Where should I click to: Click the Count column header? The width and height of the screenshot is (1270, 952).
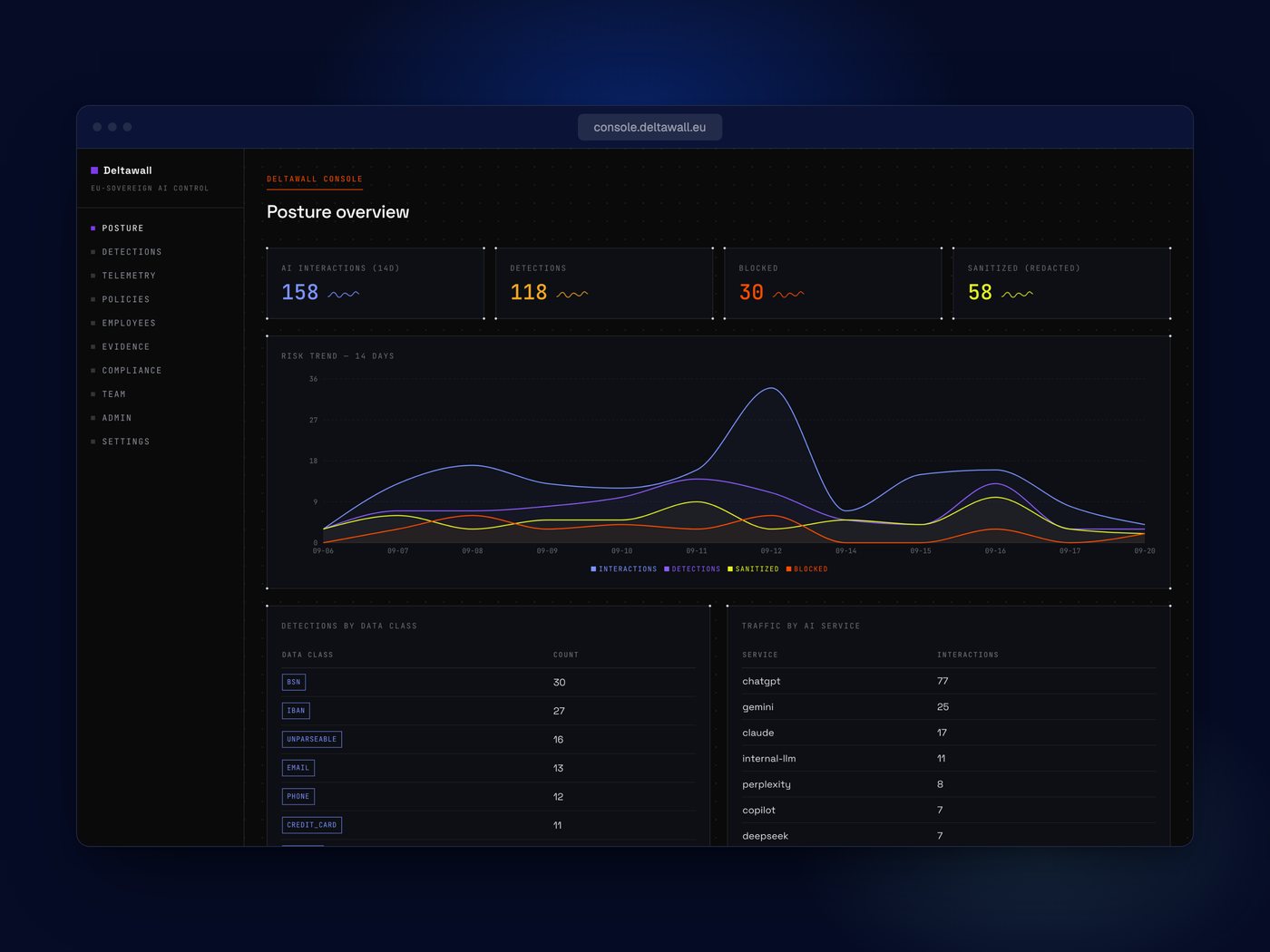point(566,655)
